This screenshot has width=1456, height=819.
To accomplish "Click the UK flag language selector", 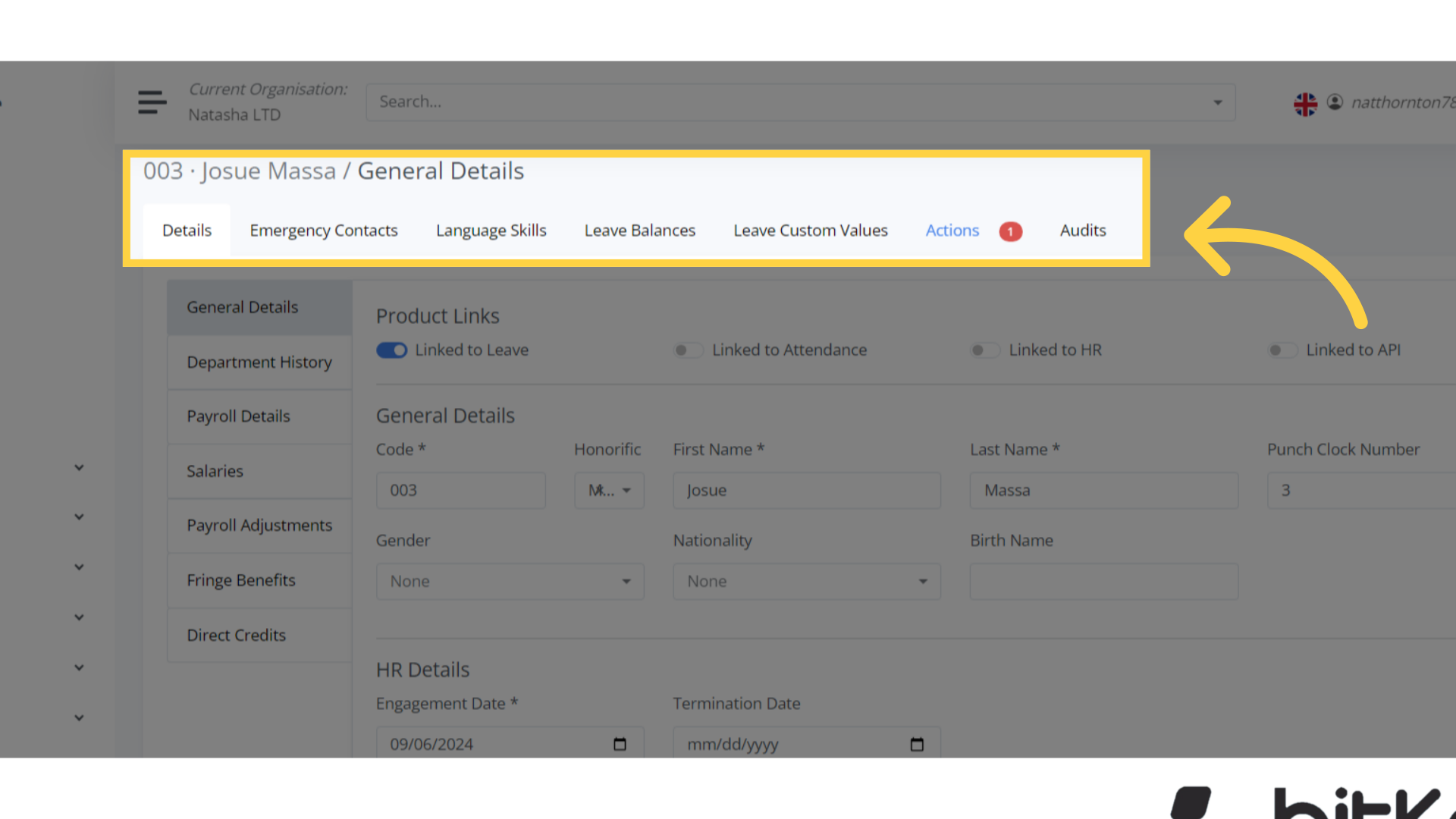I will pos(1305,103).
